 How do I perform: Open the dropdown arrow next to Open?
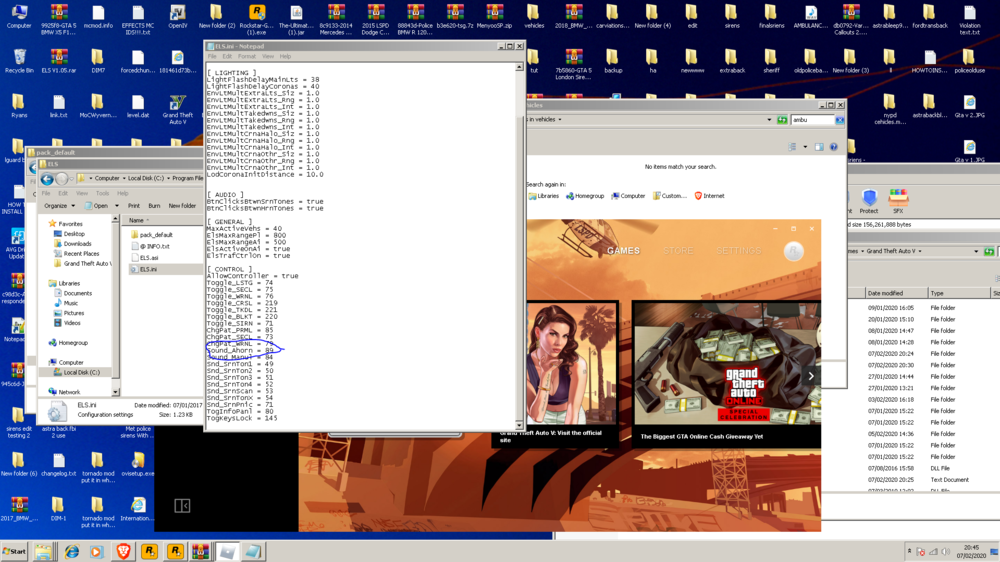tap(117, 206)
